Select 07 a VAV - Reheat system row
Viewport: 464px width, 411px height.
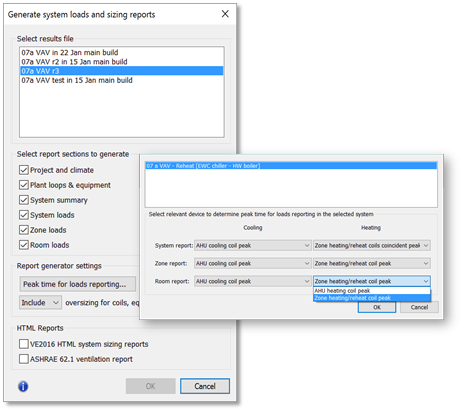pyautogui.click(x=291, y=166)
